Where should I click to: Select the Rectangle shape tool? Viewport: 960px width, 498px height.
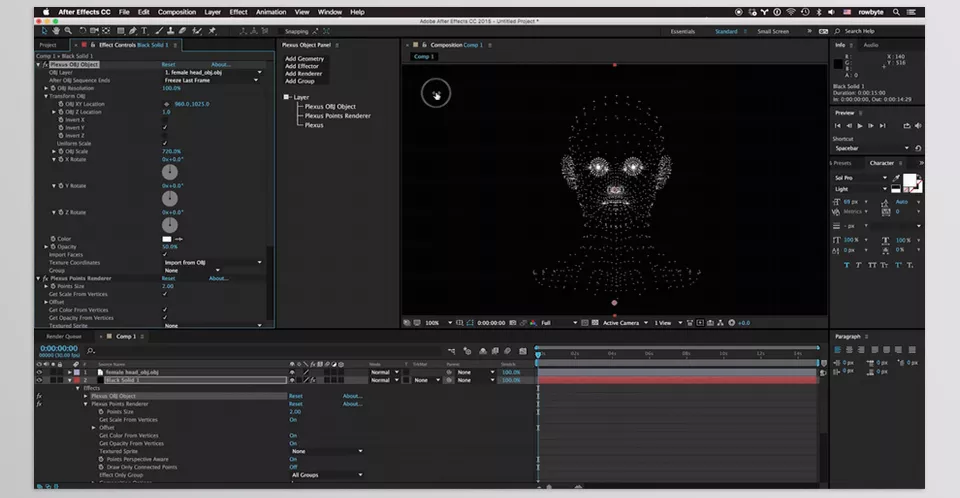[121, 31]
